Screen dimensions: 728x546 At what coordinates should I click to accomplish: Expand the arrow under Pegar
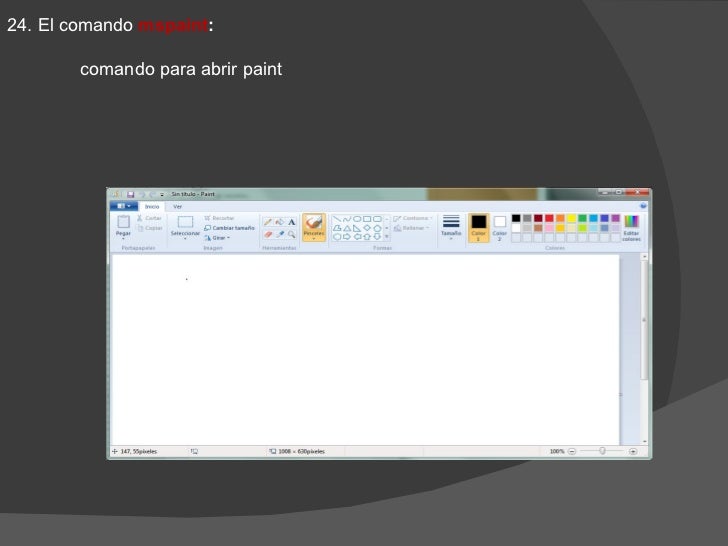pos(123,239)
